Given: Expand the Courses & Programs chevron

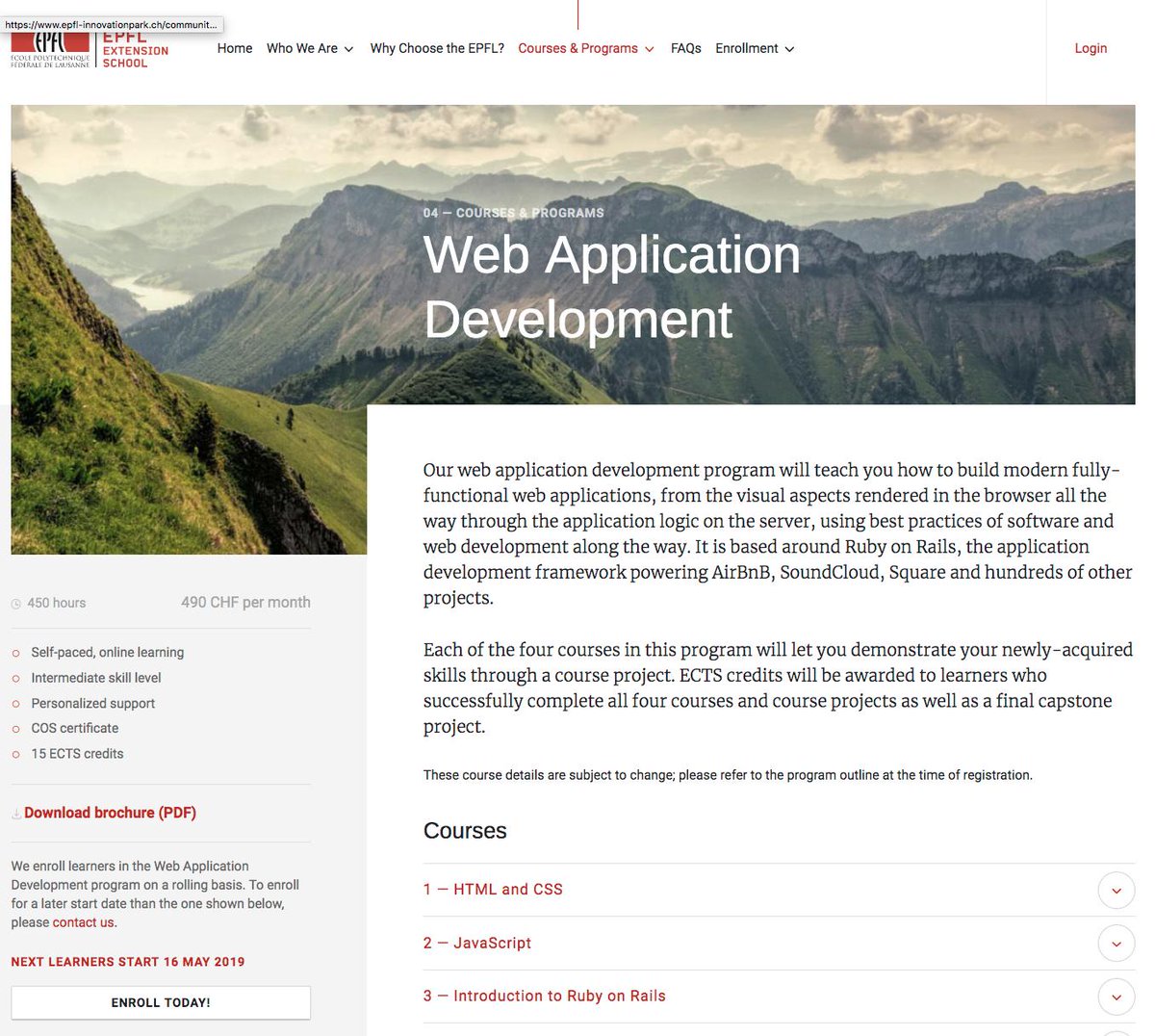Looking at the screenshot, I should (650, 49).
